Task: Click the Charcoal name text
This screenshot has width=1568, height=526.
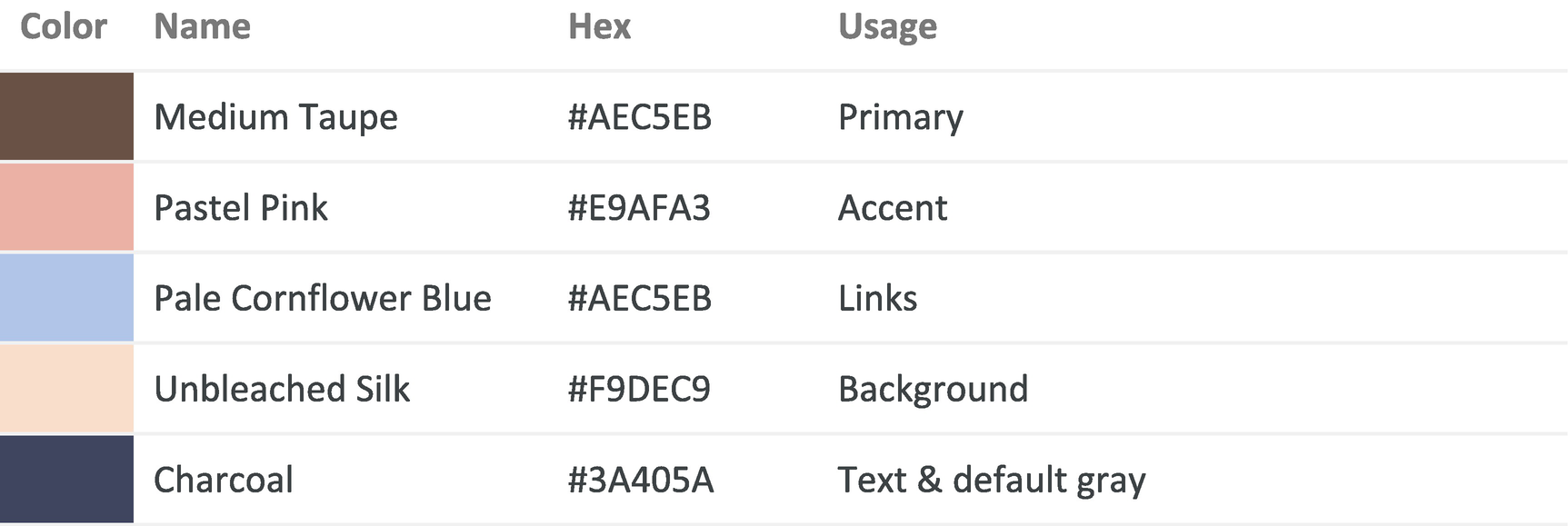Action: tap(224, 480)
